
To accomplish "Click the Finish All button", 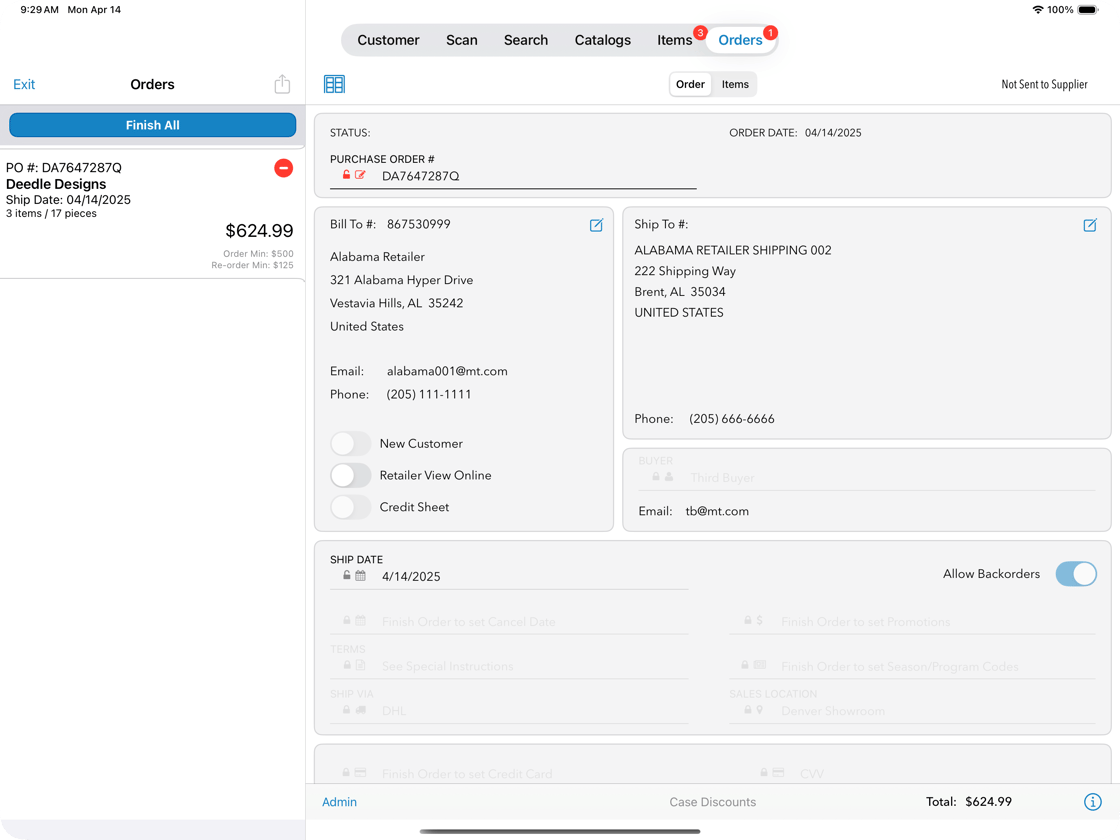I will (152, 125).
